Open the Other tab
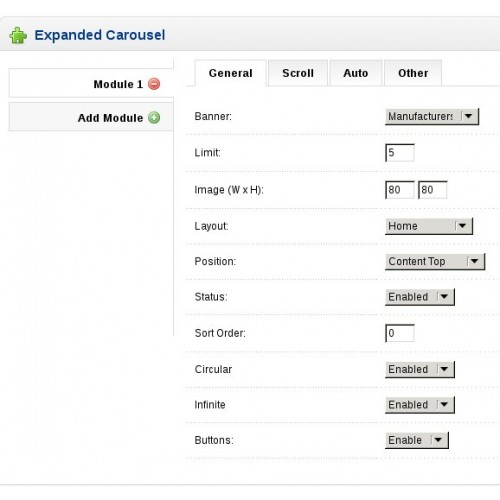Viewport: 500px width, 500px height. 413,73
